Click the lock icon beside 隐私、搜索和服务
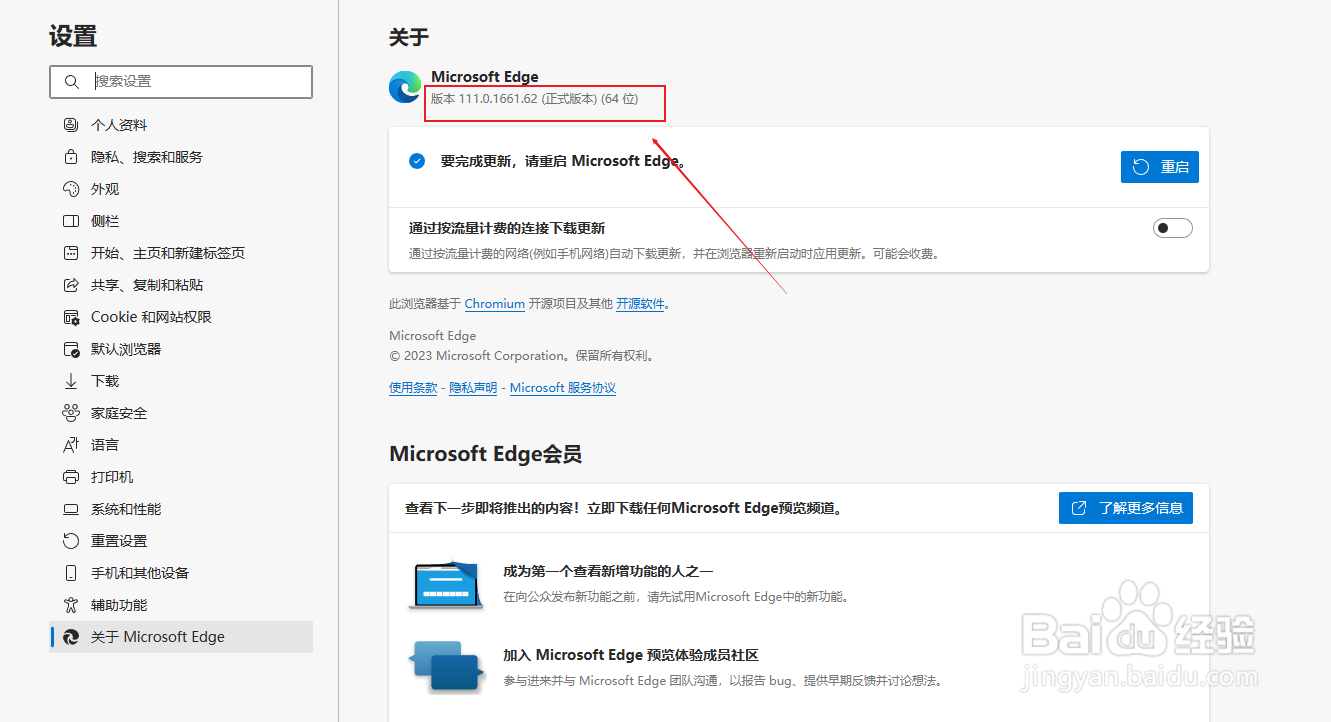1331x722 pixels. click(x=71, y=157)
